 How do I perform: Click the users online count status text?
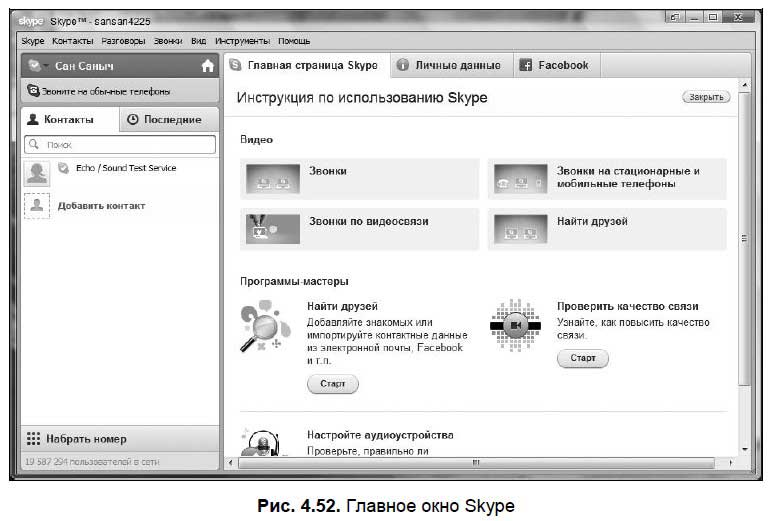click(92, 462)
